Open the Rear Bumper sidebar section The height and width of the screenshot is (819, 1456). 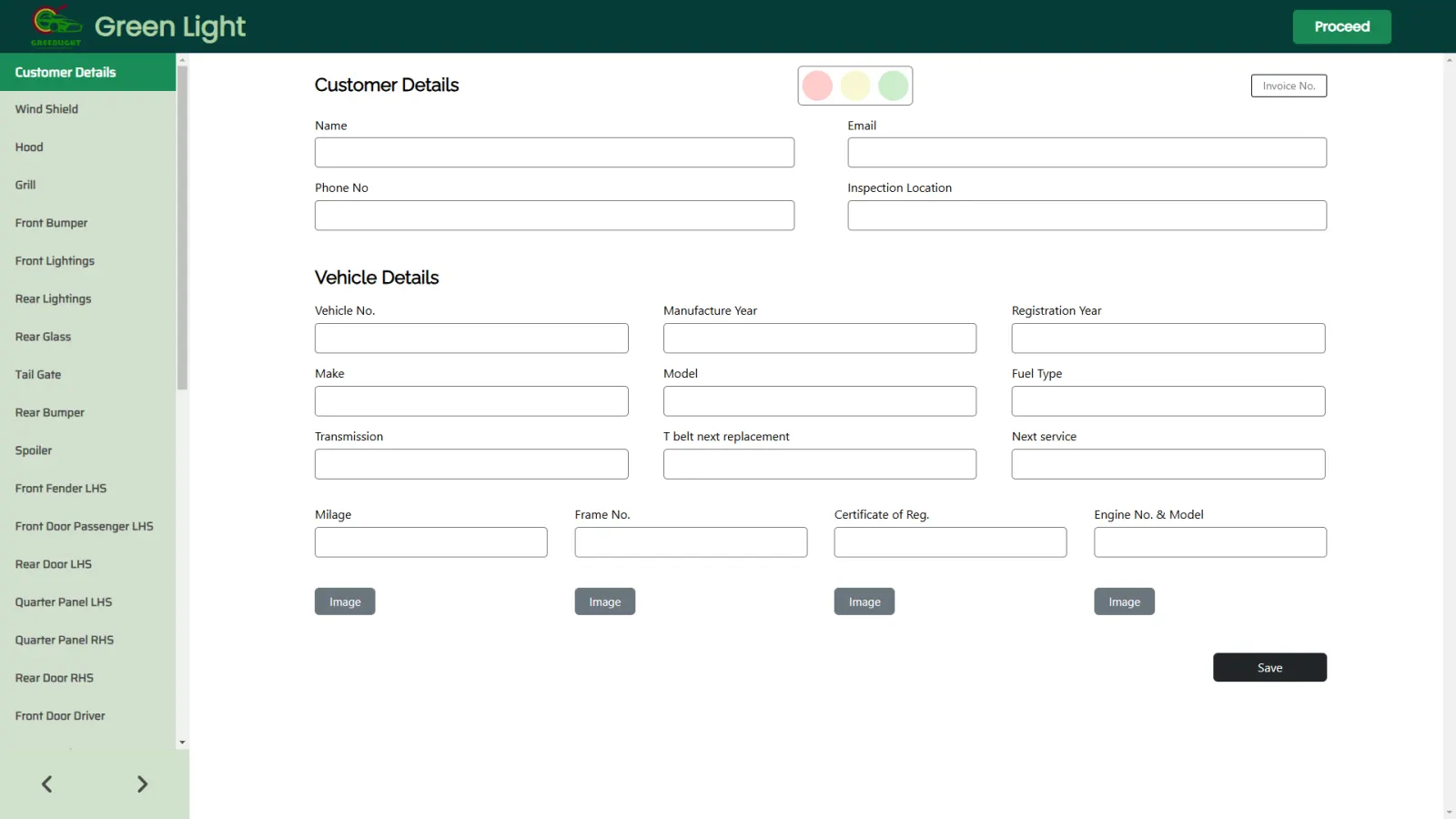click(87, 412)
